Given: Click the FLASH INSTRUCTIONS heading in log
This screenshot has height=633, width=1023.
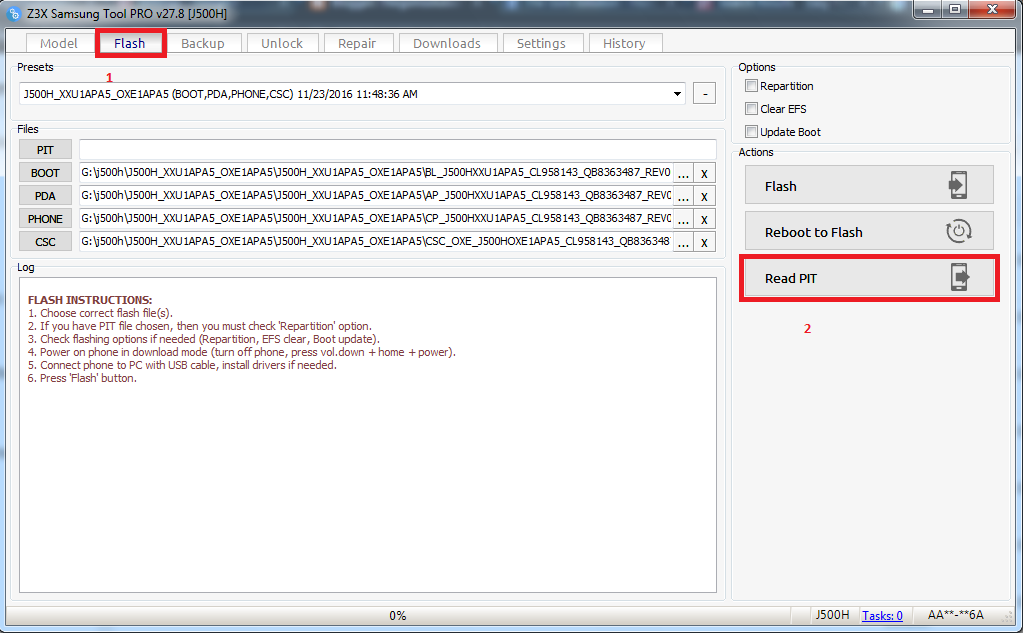Looking at the screenshot, I should click(x=89, y=300).
